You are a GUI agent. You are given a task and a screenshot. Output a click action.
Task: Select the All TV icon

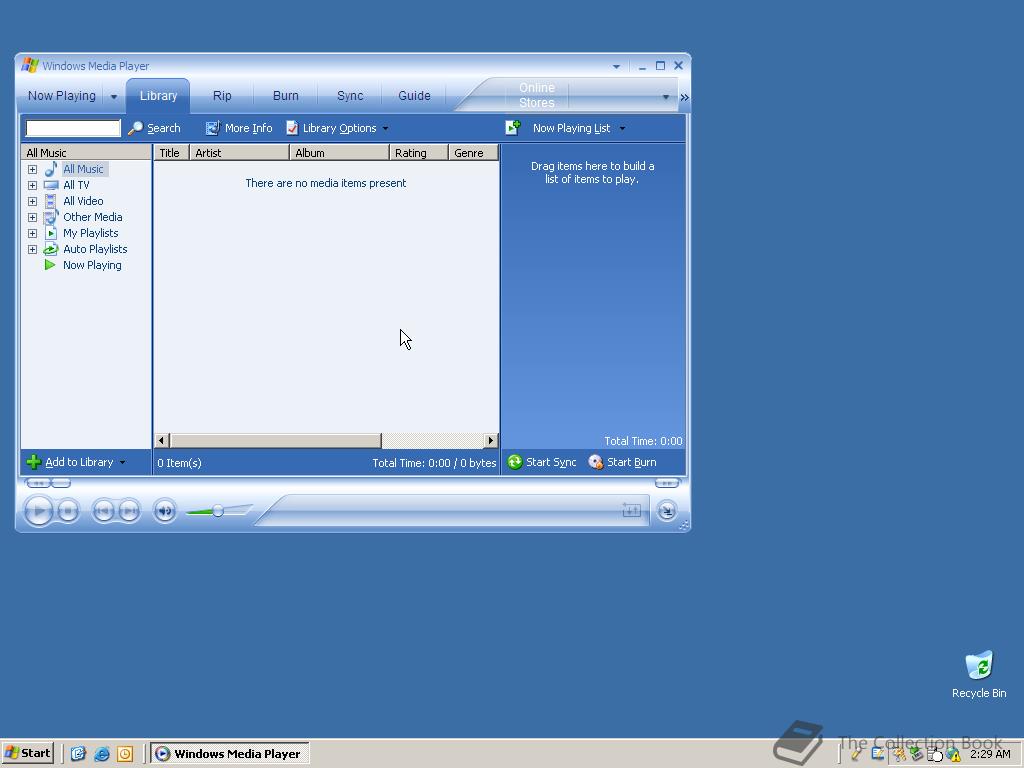pyautogui.click(x=51, y=185)
